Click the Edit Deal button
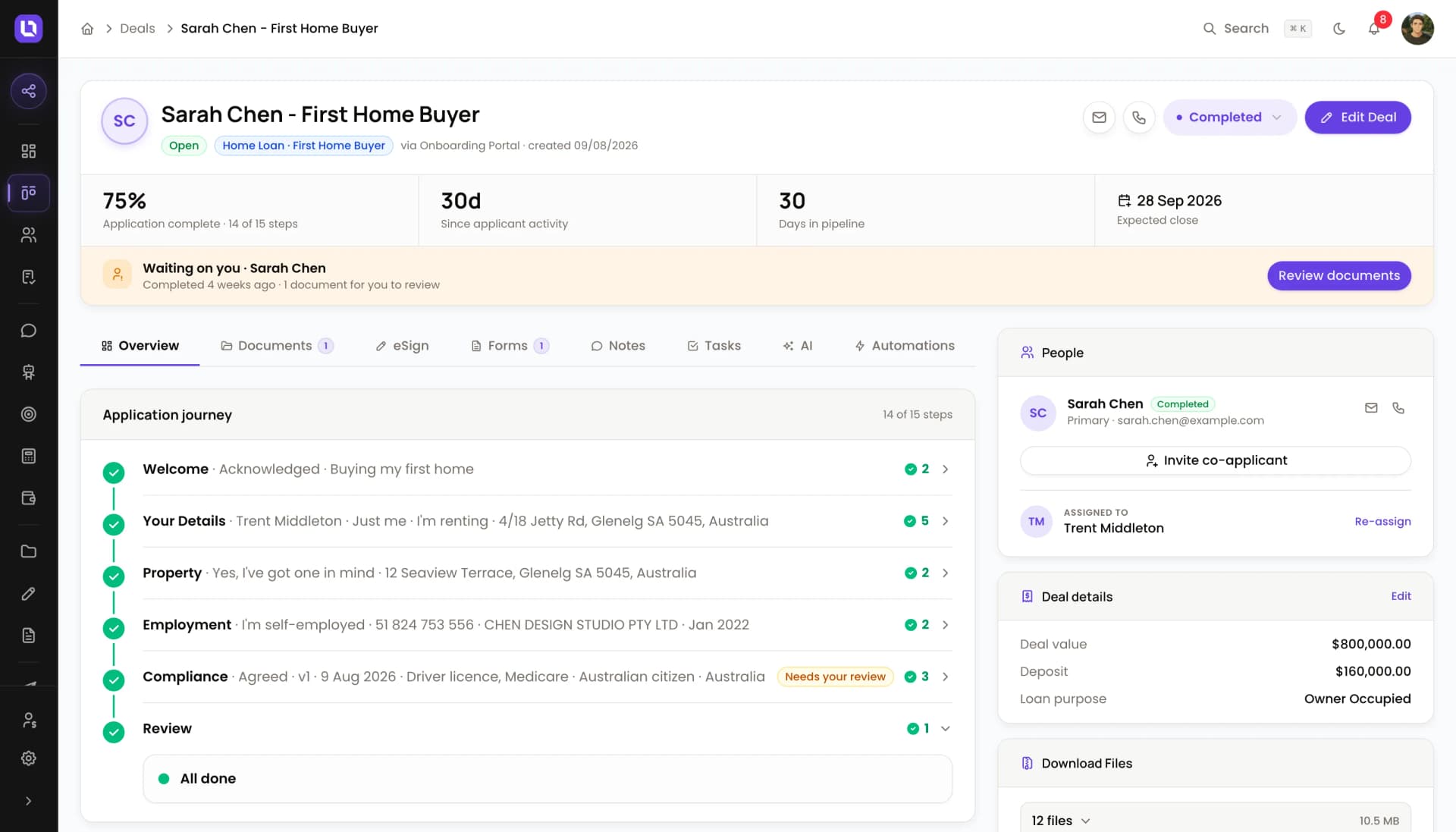The width and height of the screenshot is (1456, 832). point(1357,118)
